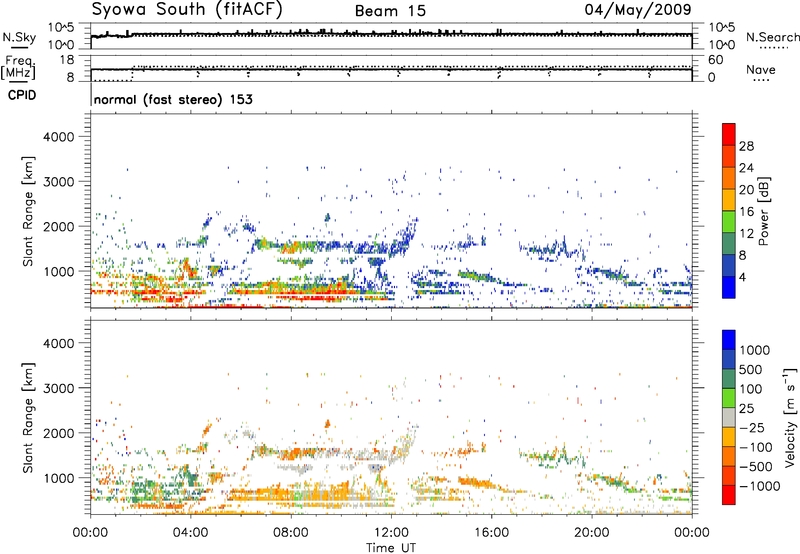The height and width of the screenshot is (554, 800).
Task: Click the blue bottom segment of Power colorbar
Action: pyautogui.click(x=729, y=287)
